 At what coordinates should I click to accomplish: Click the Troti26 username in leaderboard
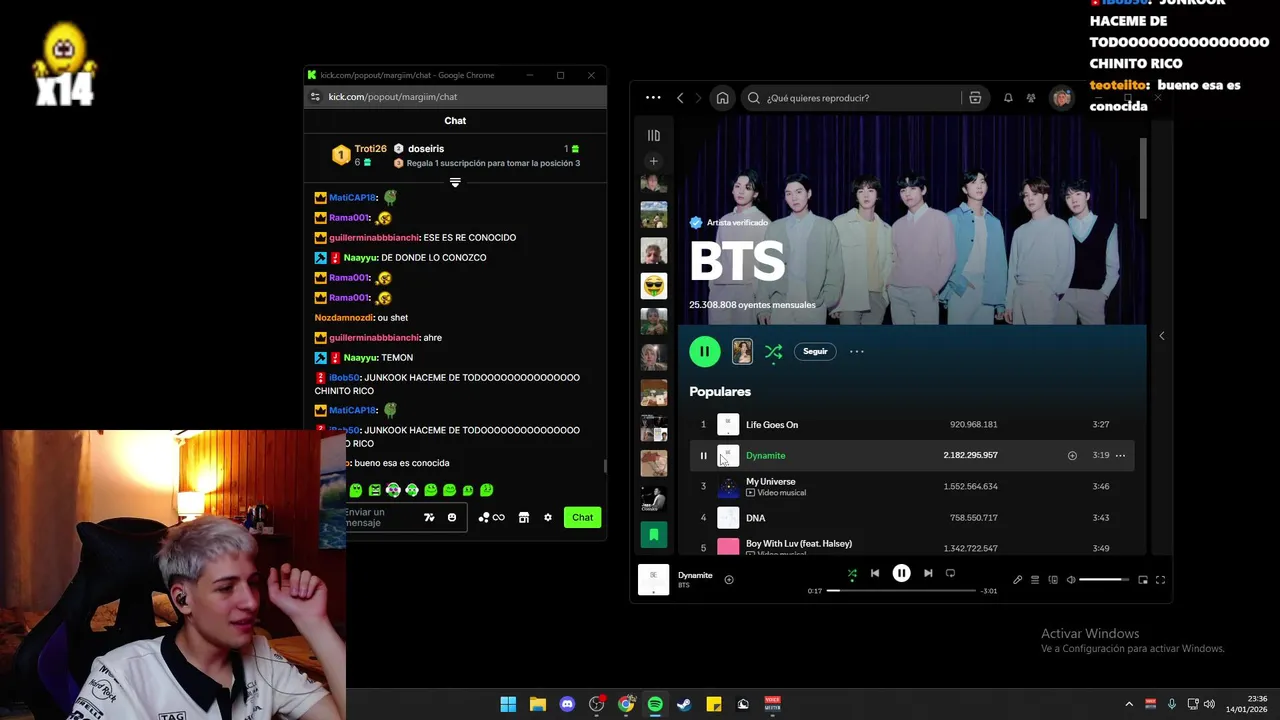pos(370,149)
